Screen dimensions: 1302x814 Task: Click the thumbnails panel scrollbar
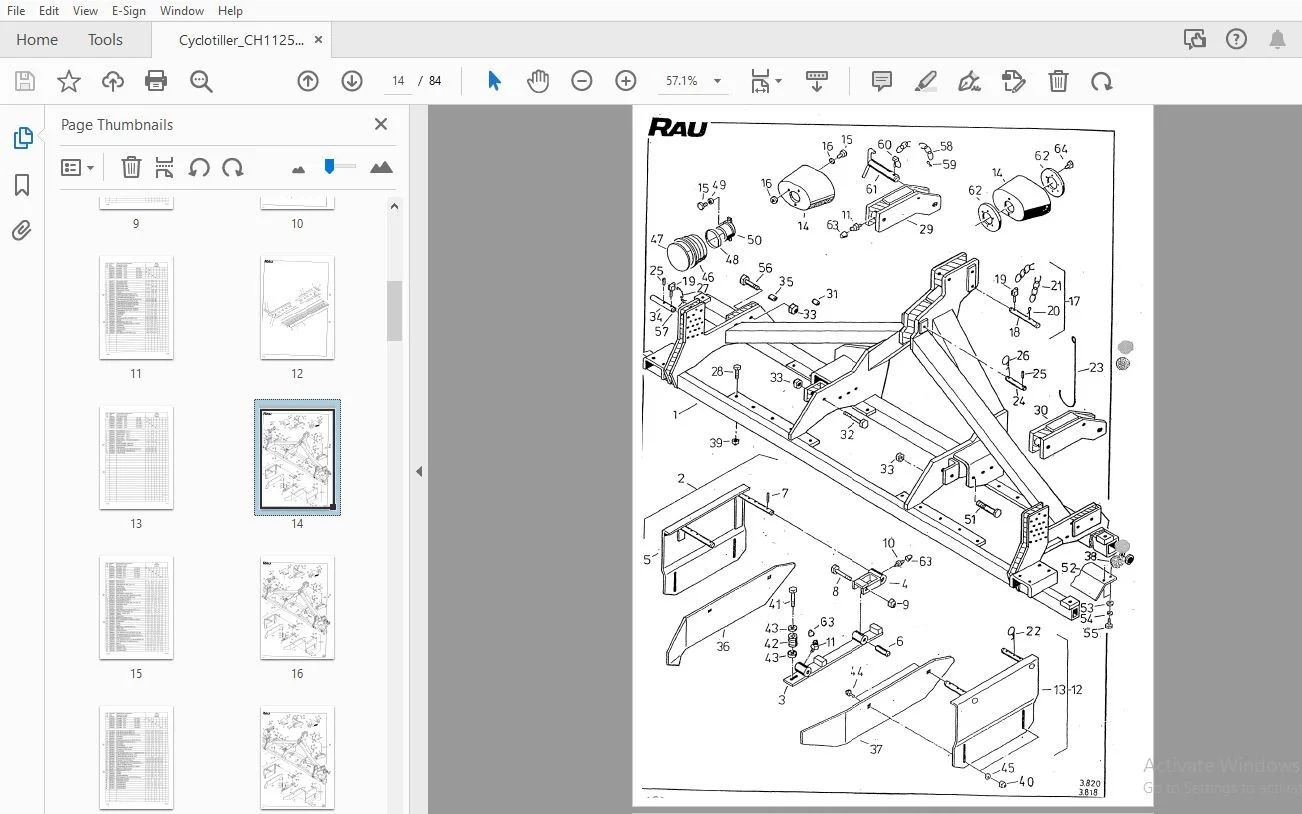click(x=394, y=310)
